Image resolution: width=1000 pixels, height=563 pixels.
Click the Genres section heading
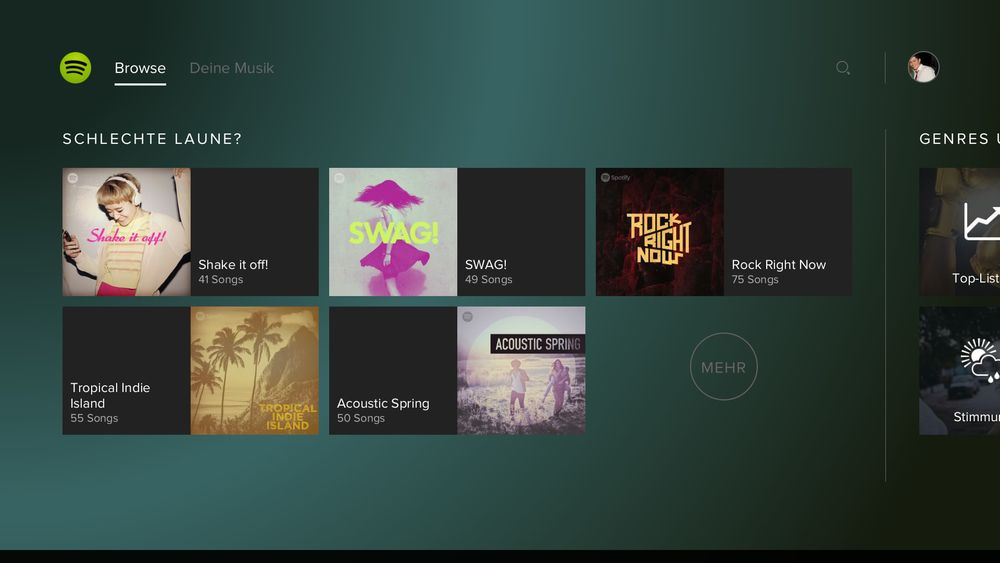click(957, 139)
